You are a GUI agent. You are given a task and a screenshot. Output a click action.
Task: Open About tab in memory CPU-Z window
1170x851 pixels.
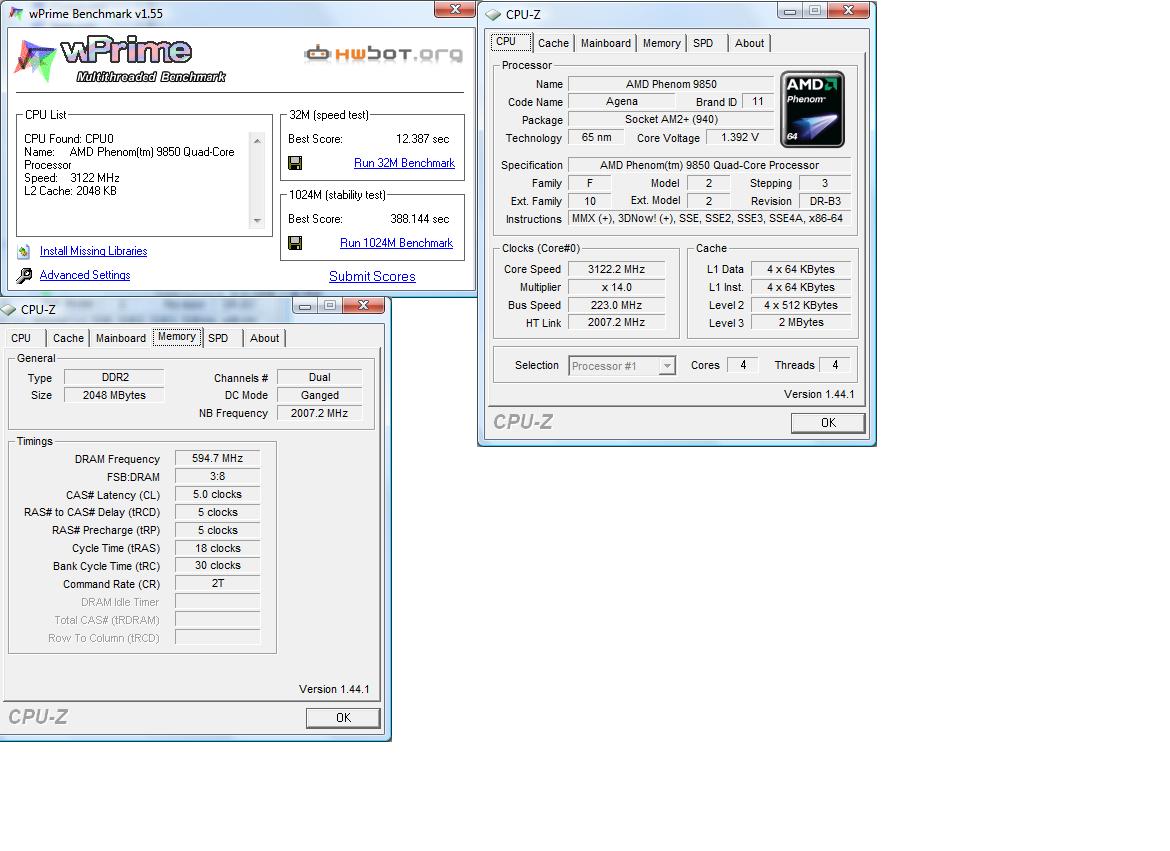[x=264, y=338]
